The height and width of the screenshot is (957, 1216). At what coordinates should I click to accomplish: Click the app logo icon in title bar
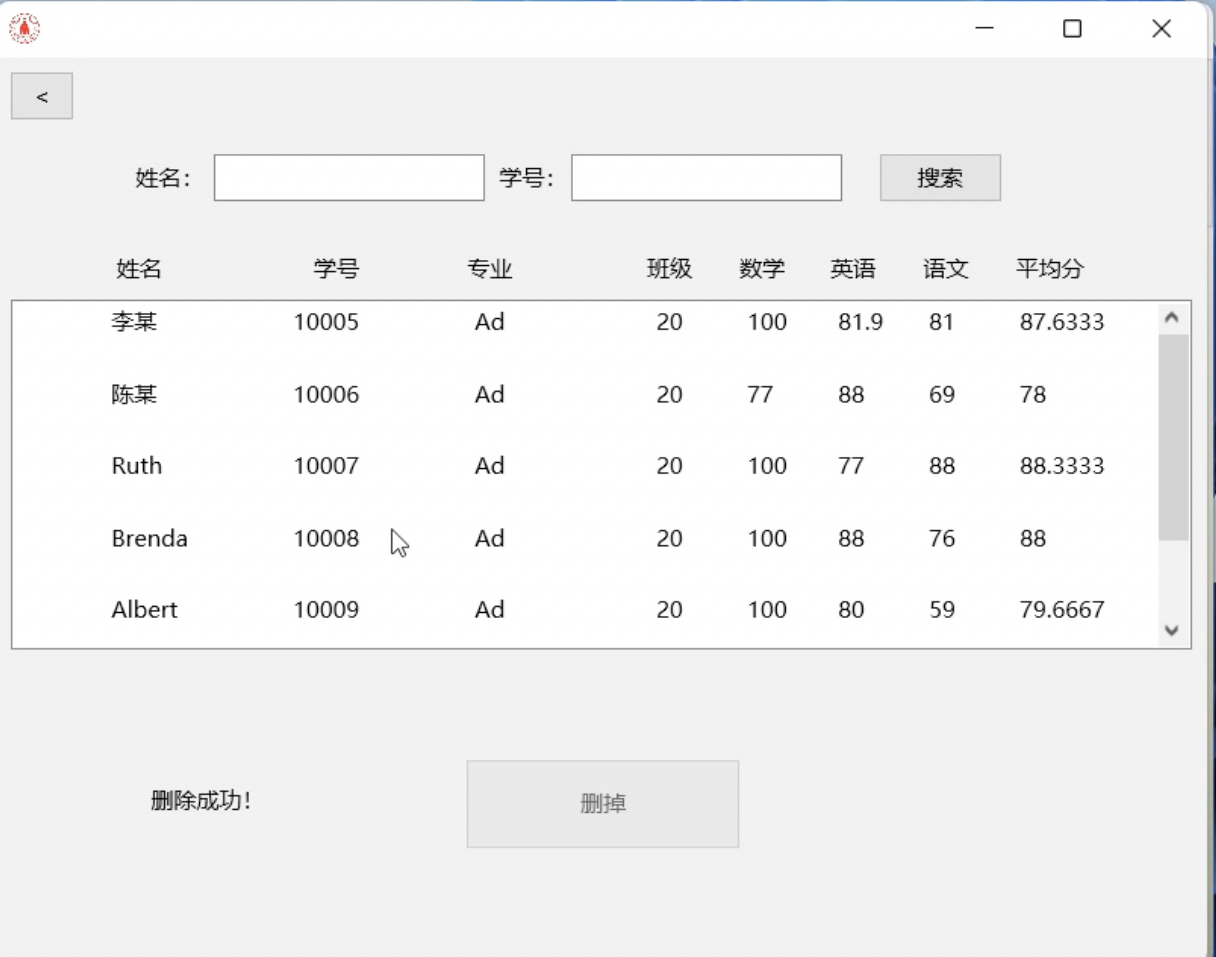point(24,29)
